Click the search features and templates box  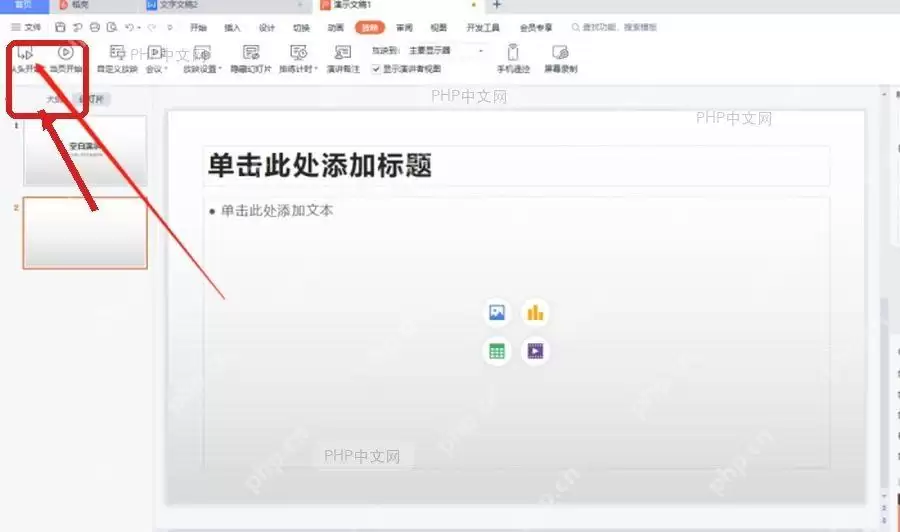[x=614, y=27]
